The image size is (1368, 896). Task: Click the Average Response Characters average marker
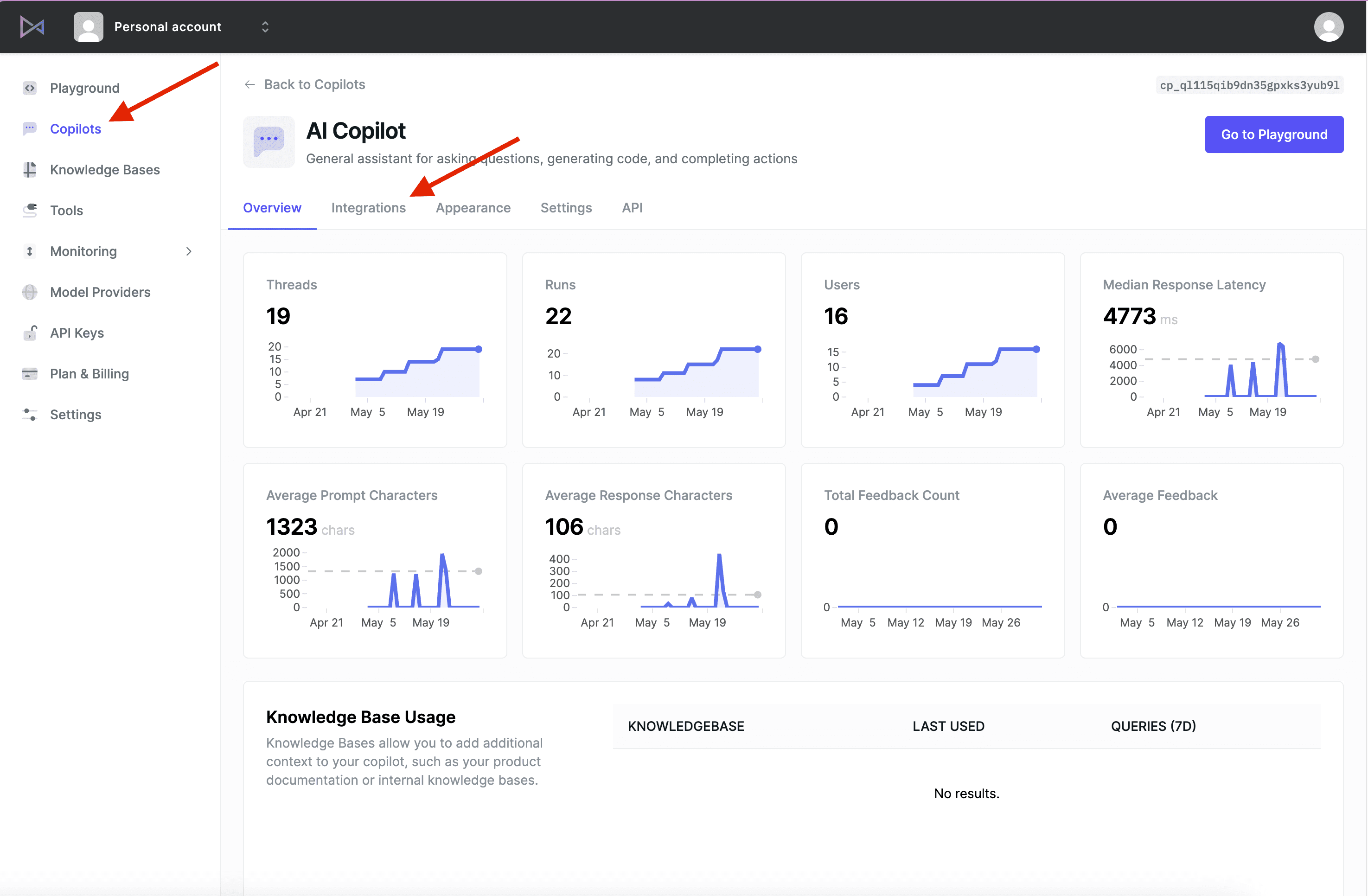pyautogui.click(x=758, y=595)
